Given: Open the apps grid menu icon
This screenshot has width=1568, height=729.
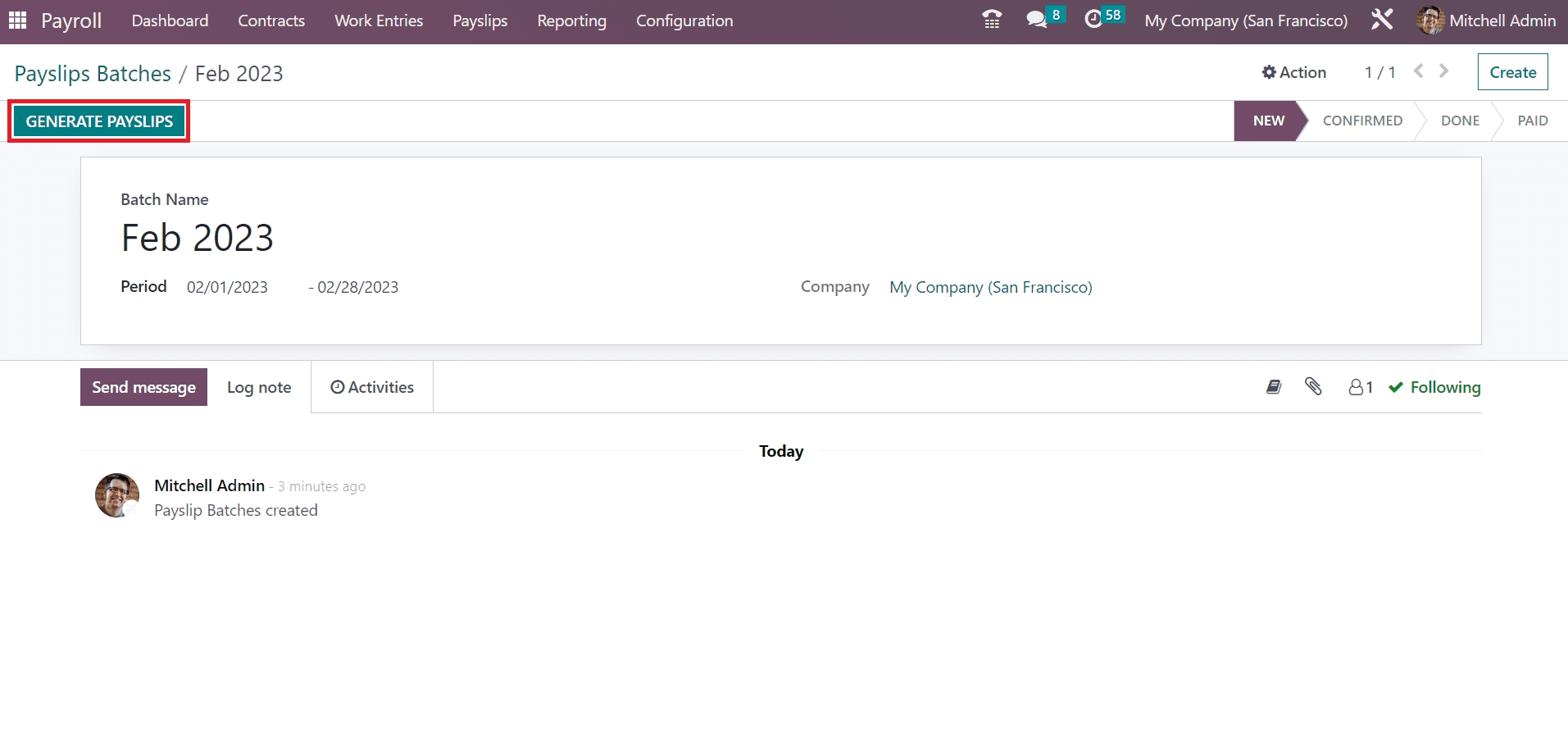Looking at the screenshot, I should pos(17,21).
